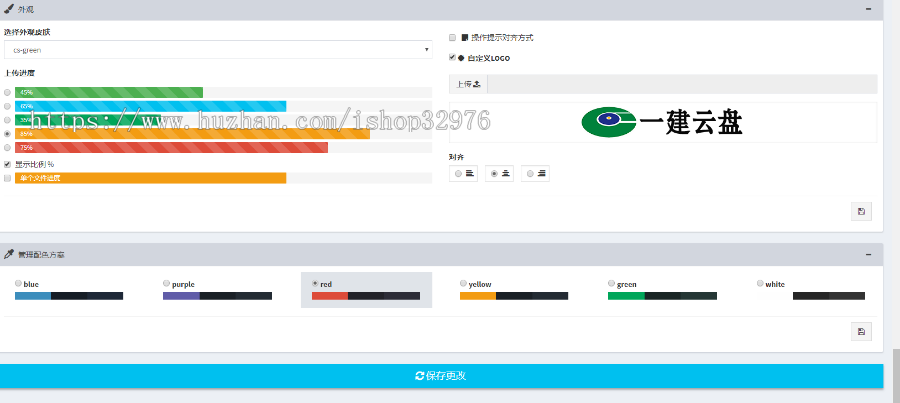The image size is (900, 403).
Task: Click the green scheme color swatch strip
Action: coord(662,296)
